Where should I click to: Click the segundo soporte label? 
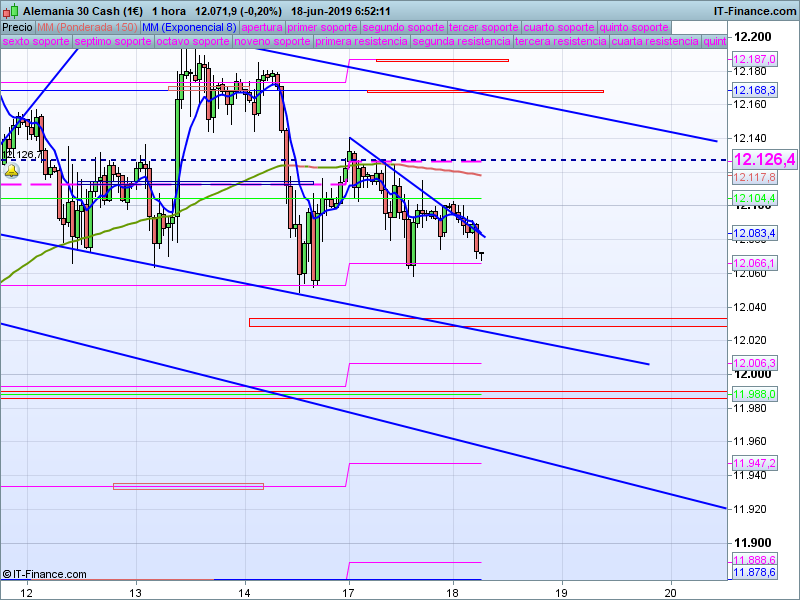pyautogui.click(x=402, y=27)
